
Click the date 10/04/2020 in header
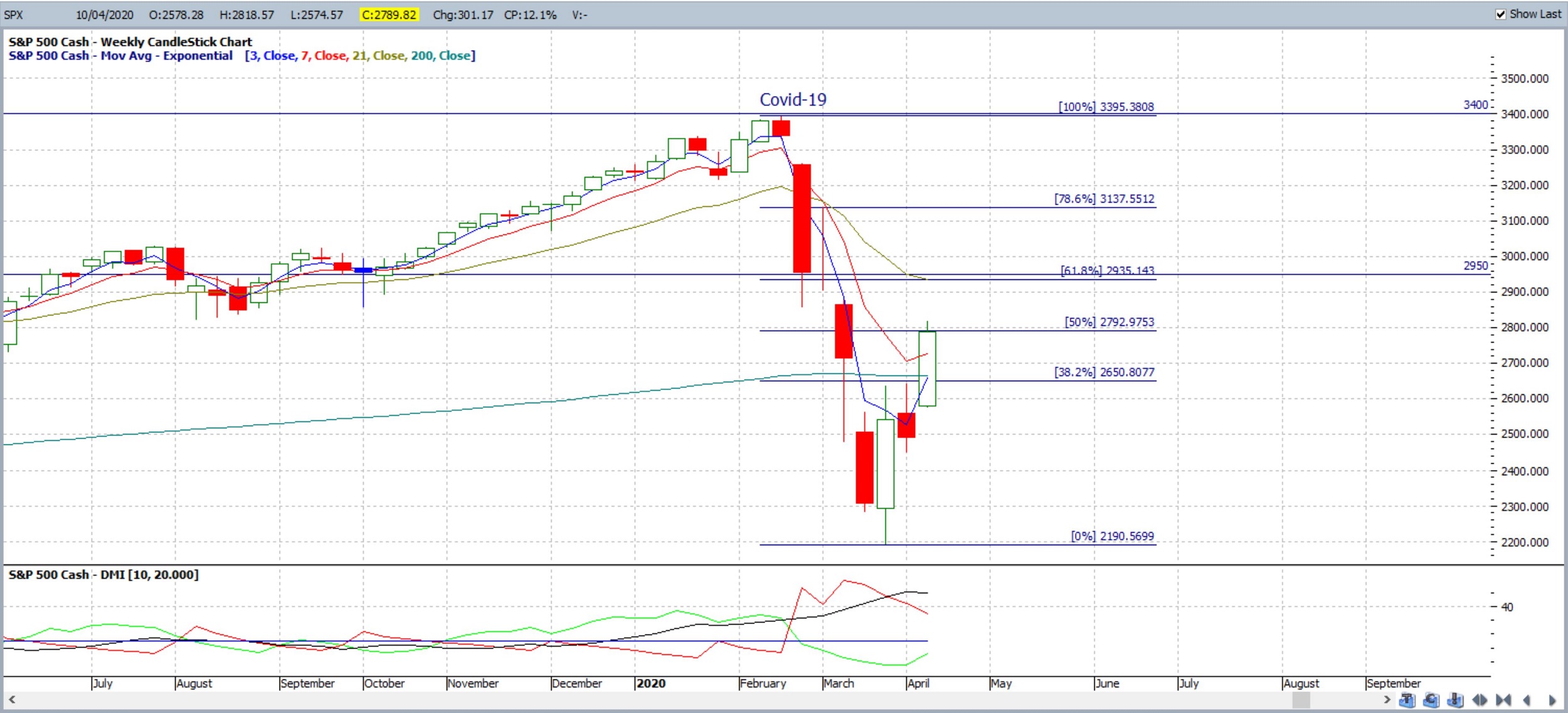[x=105, y=14]
